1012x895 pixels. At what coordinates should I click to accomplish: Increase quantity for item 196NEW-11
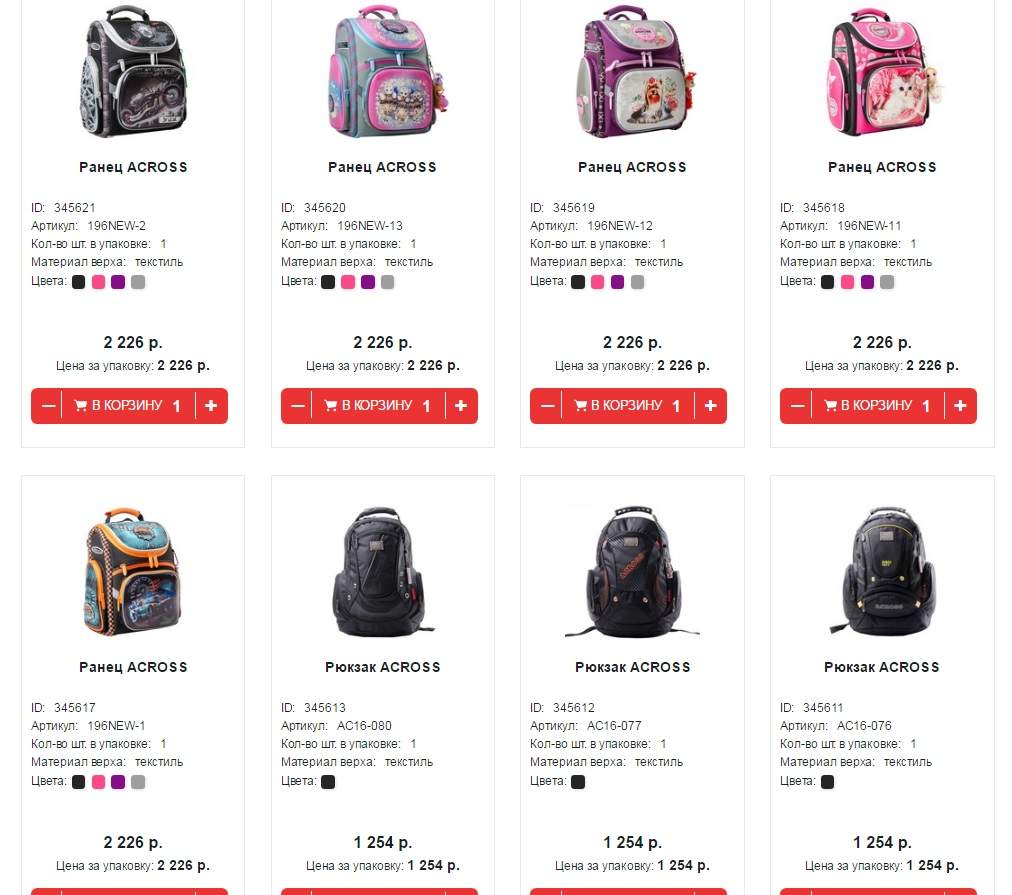pos(960,406)
